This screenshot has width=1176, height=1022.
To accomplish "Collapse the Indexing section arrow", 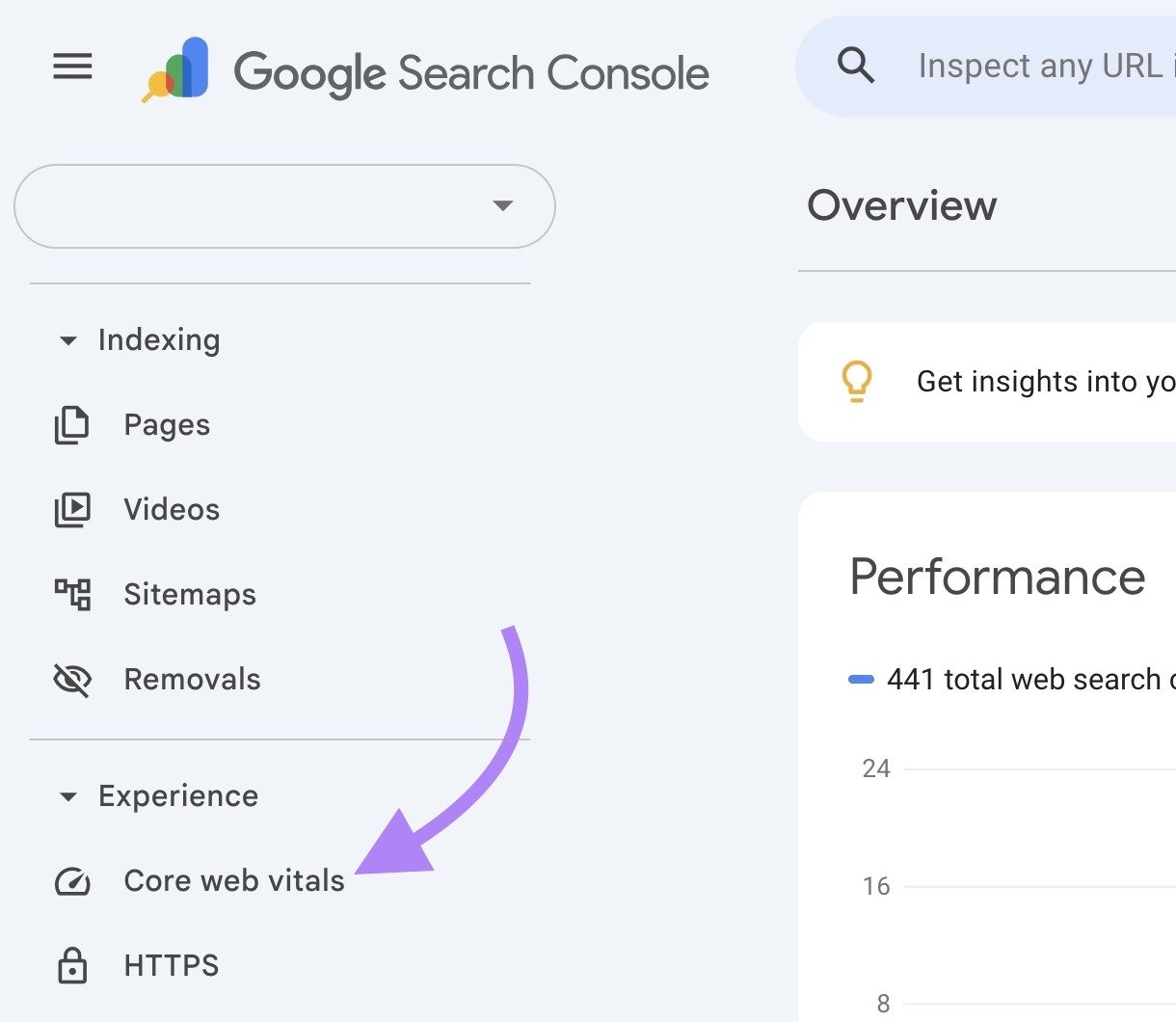I will coord(67,340).
